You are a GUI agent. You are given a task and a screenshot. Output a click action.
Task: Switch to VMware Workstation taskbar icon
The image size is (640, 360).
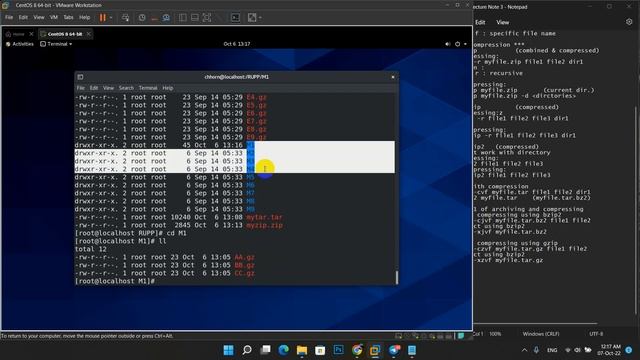(375, 350)
